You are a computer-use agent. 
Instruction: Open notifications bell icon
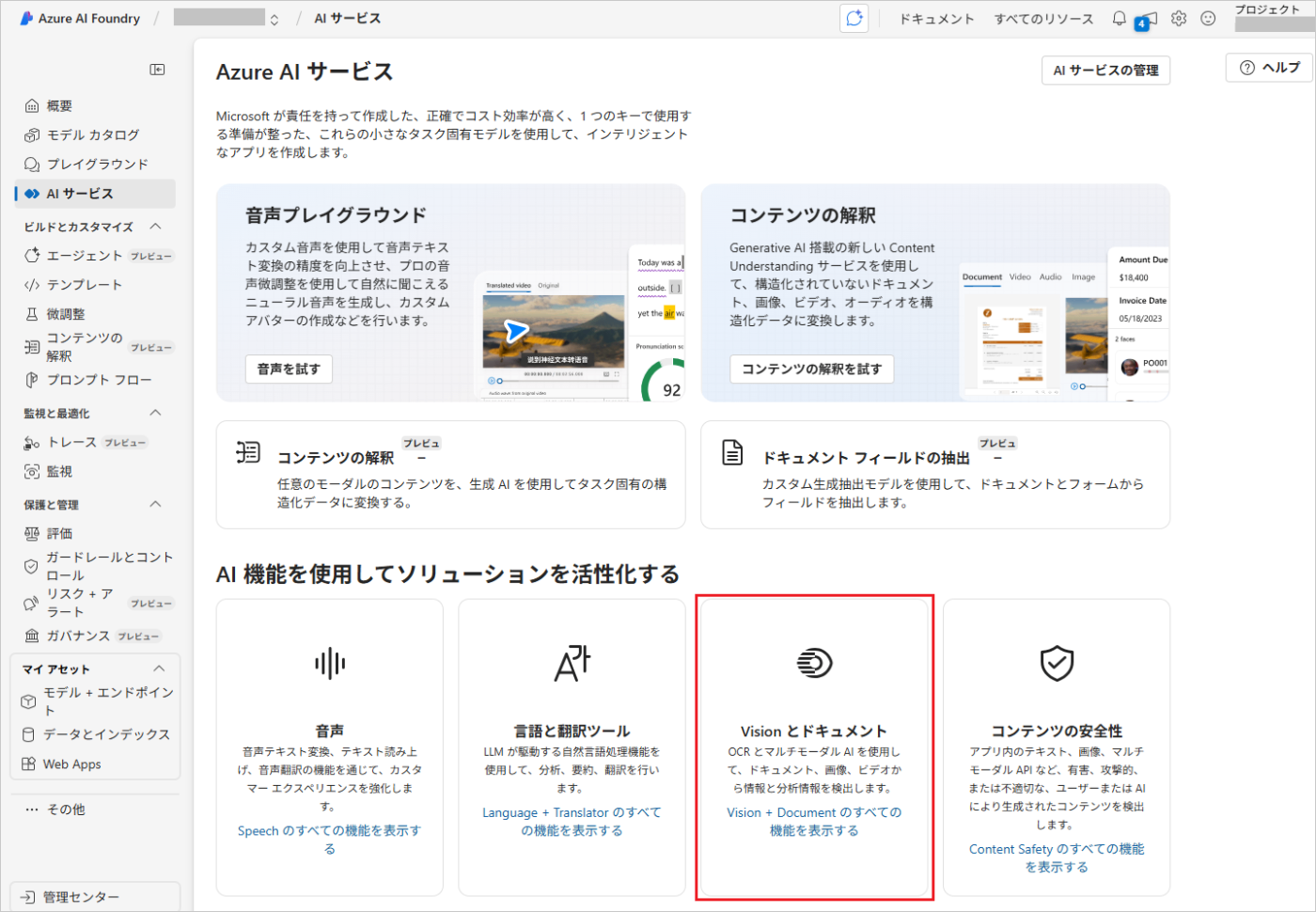pos(1120,18)
